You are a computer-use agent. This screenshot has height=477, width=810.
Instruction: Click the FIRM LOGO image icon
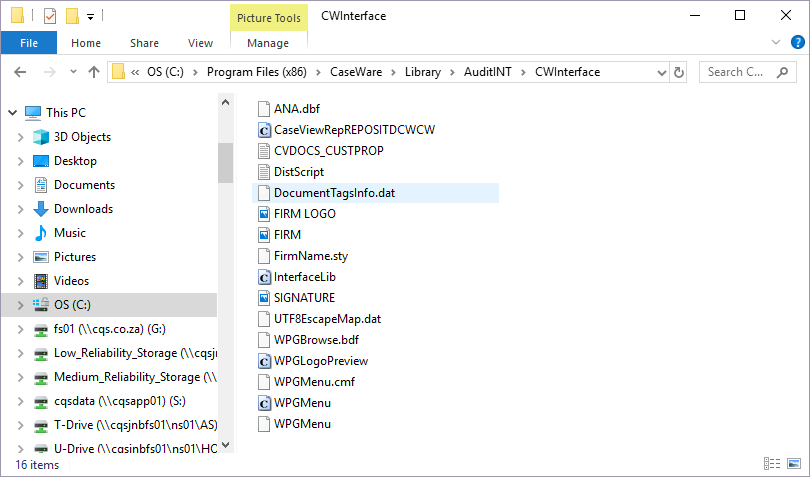click(x=264, y=213)
